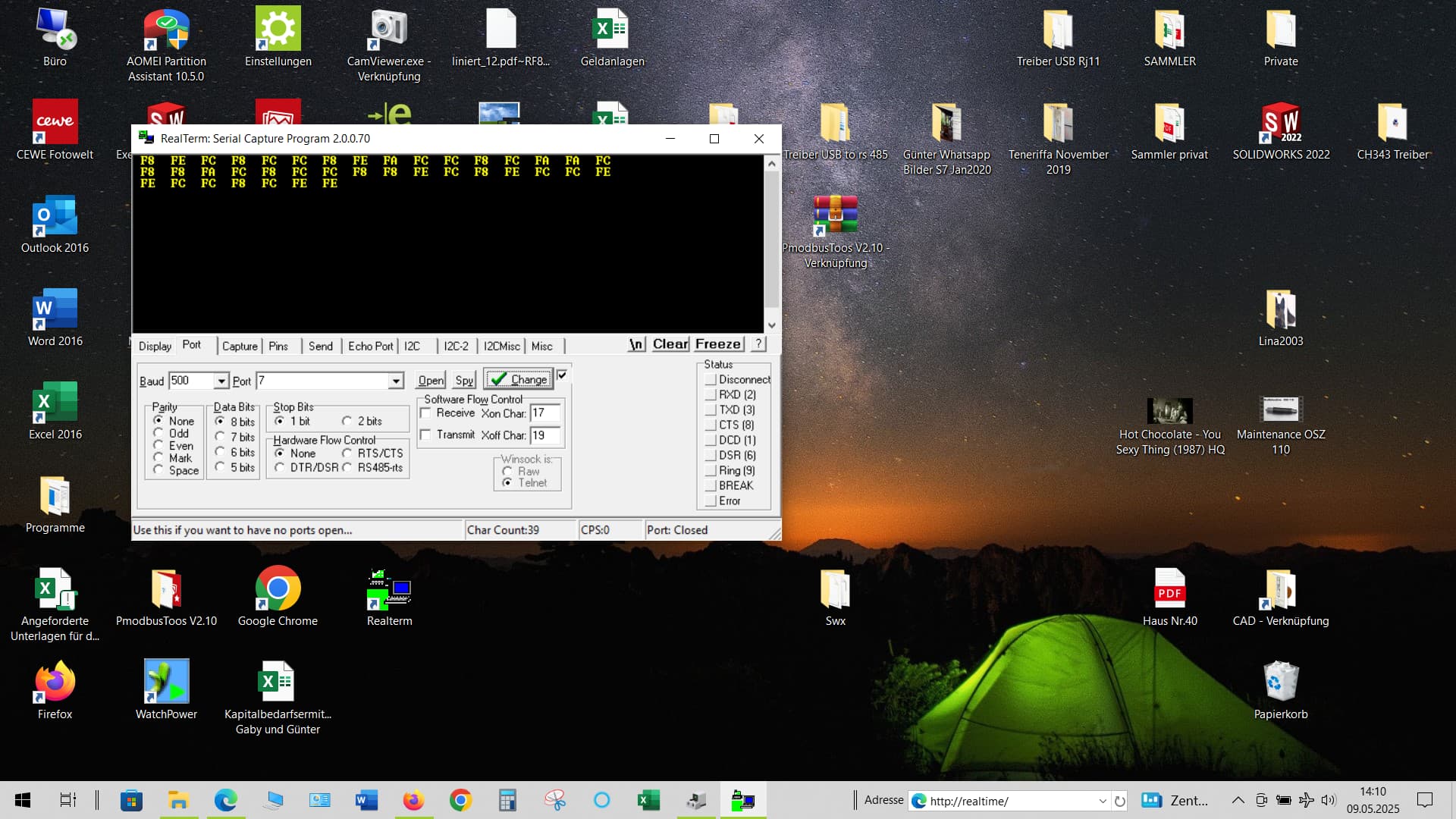1456x819 pixels.
Task: Click the ? help button
Action: coord(758,344)
